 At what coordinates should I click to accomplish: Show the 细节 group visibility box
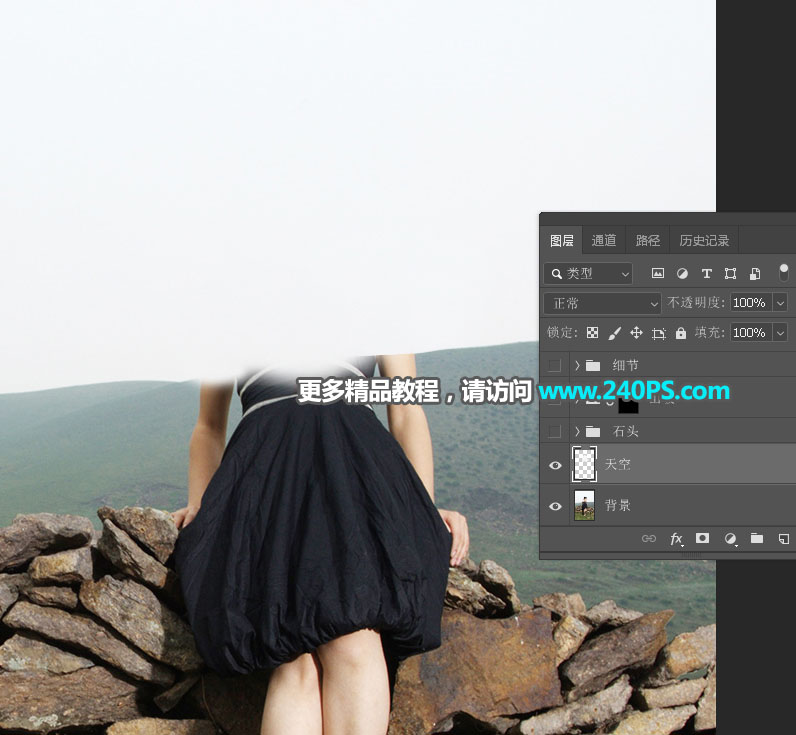click(555, 365)
